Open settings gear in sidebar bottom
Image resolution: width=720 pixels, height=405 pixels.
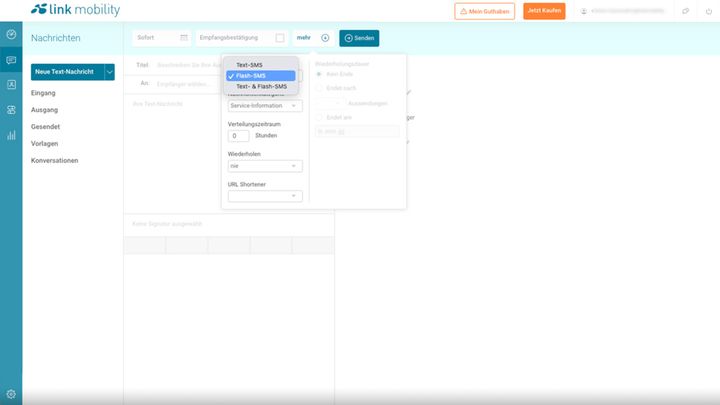(11, 394)
